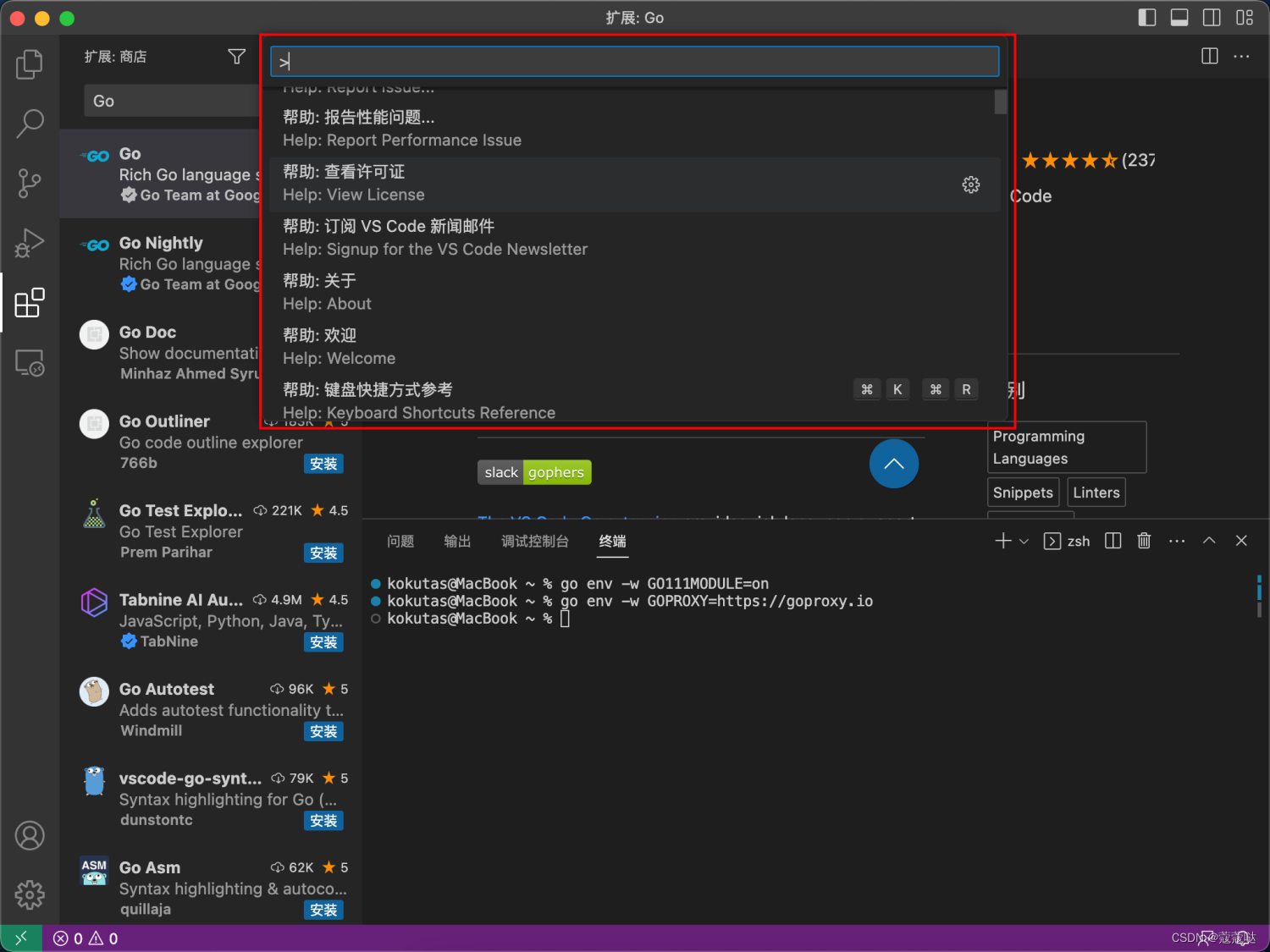
Task: Configure keybinding gear for View License
Action: 971,184
